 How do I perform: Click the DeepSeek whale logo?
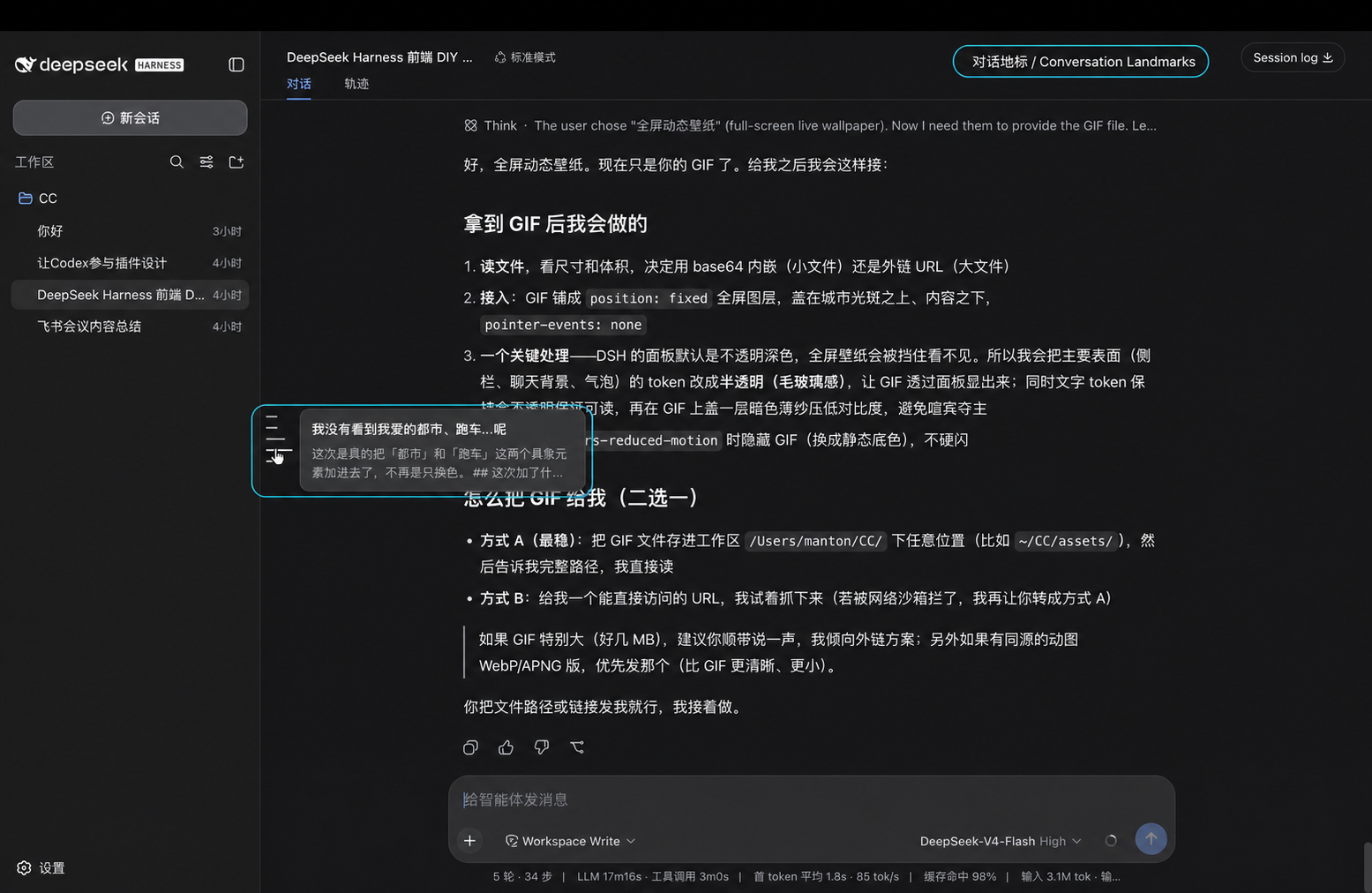25,64
